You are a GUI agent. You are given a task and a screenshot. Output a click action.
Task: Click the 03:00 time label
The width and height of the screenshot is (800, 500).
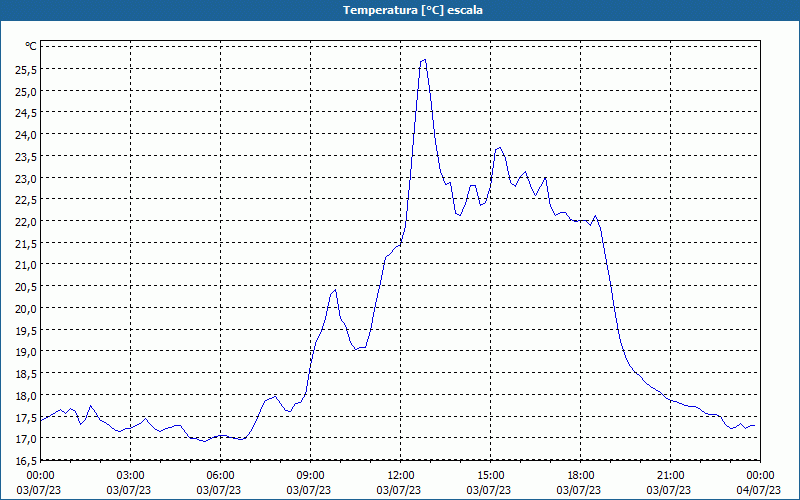(x=131, y=476)
